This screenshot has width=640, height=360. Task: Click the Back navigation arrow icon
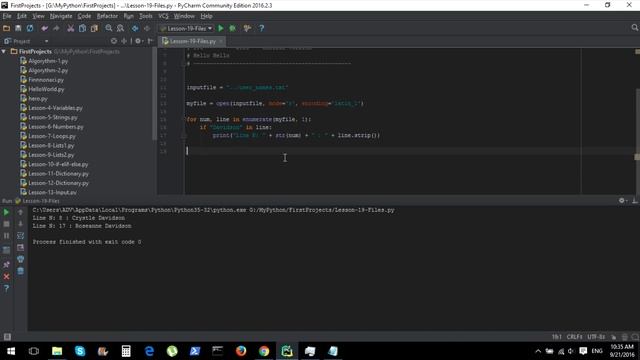[x=135, y=28]
